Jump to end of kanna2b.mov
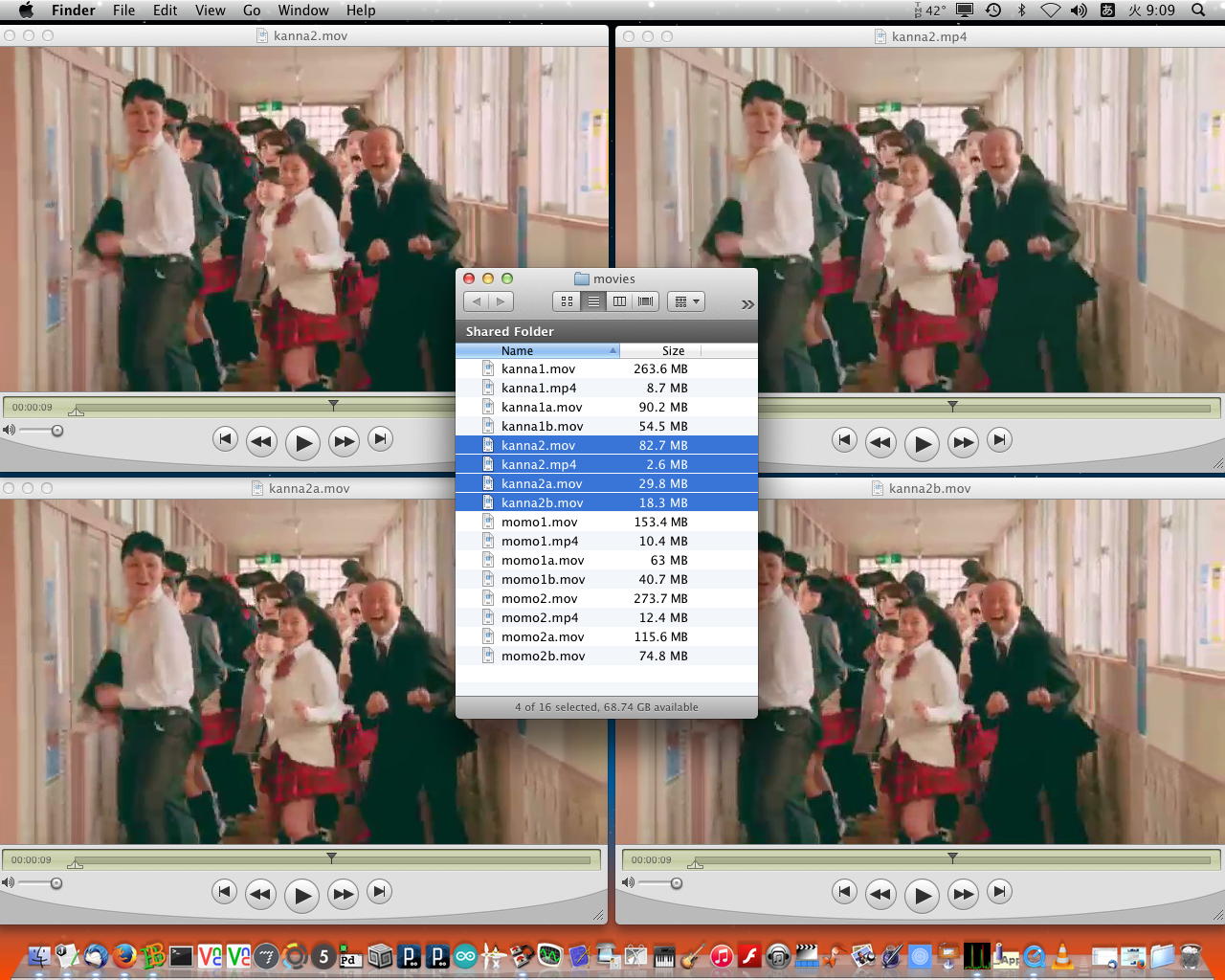 pos(999,892)
